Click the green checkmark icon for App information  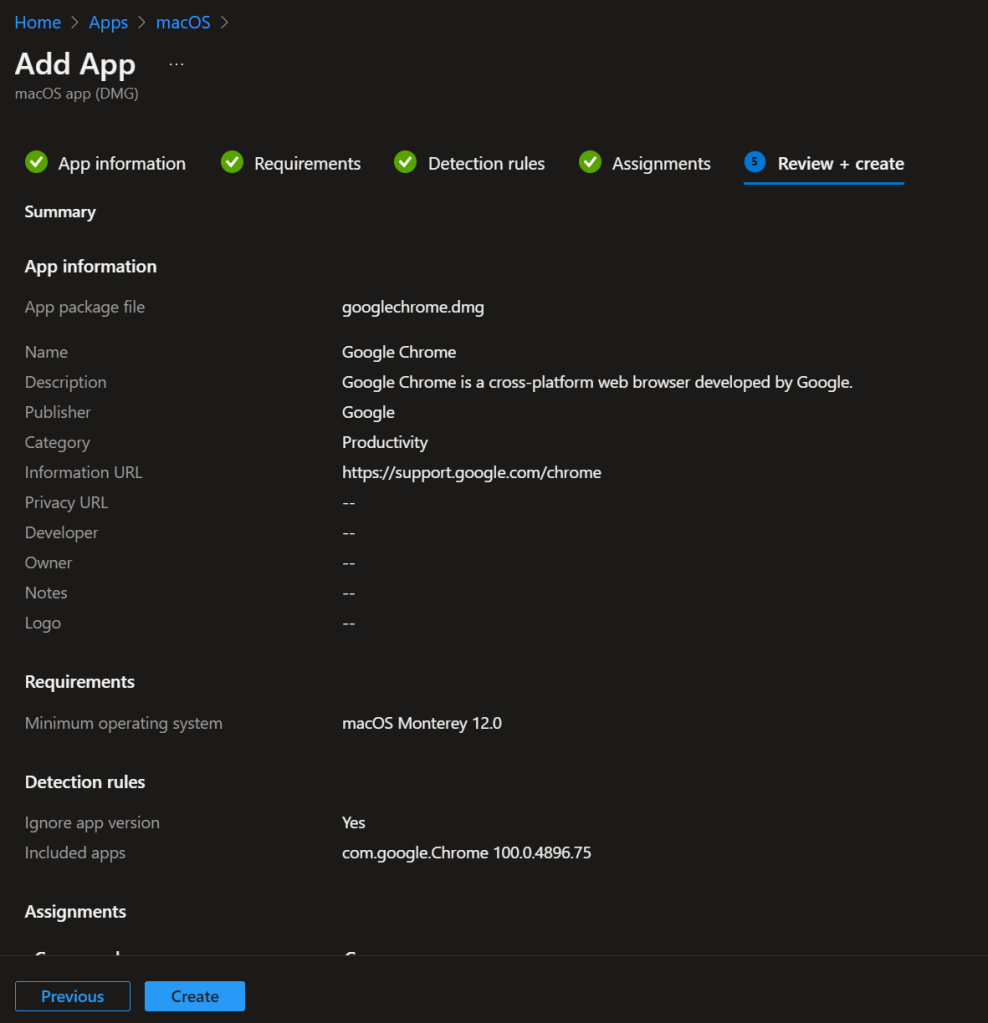point(37,162)
